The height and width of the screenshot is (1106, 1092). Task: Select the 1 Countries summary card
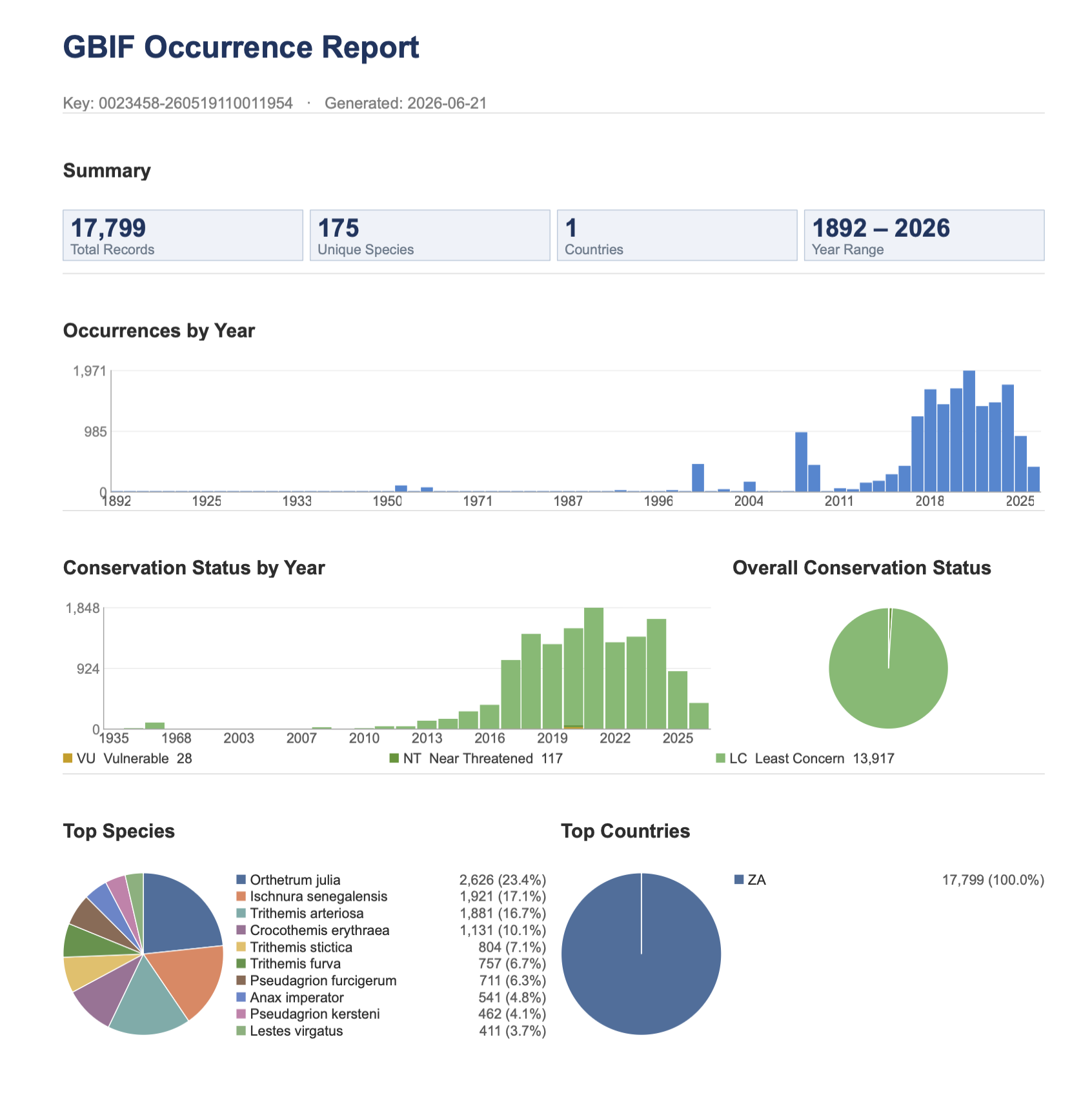click(677, 235)
